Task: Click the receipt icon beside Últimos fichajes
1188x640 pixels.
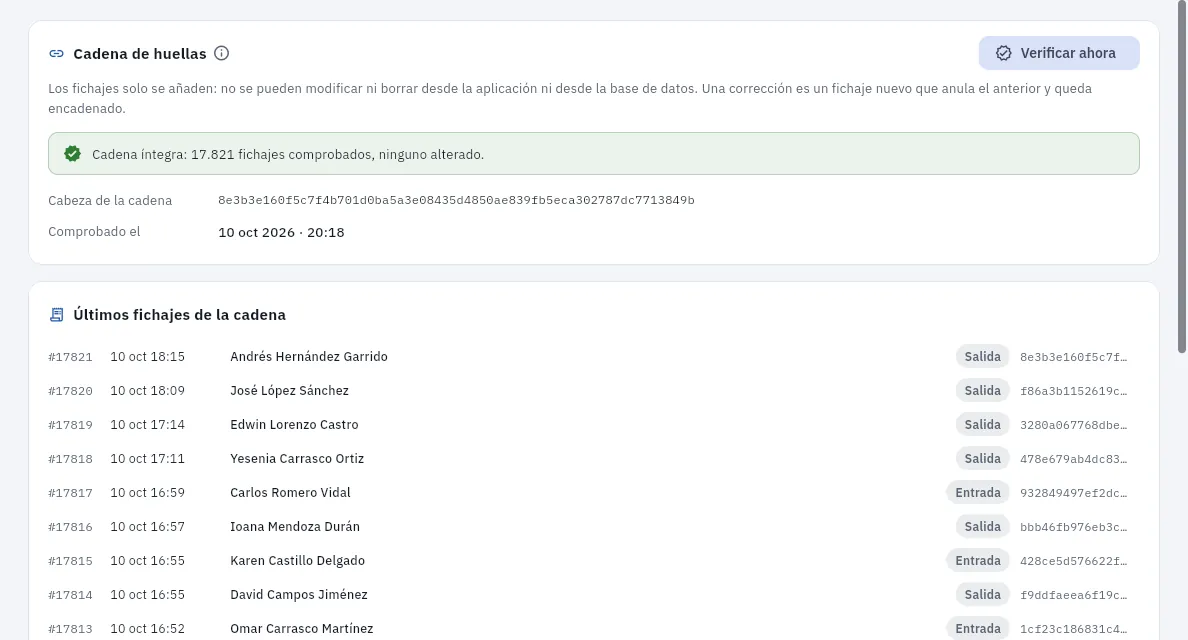Action: point(56,315)
